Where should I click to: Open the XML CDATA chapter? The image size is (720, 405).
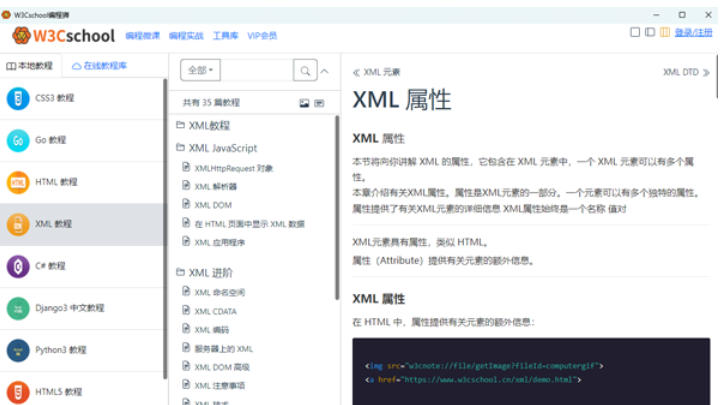tap(215, 311)
